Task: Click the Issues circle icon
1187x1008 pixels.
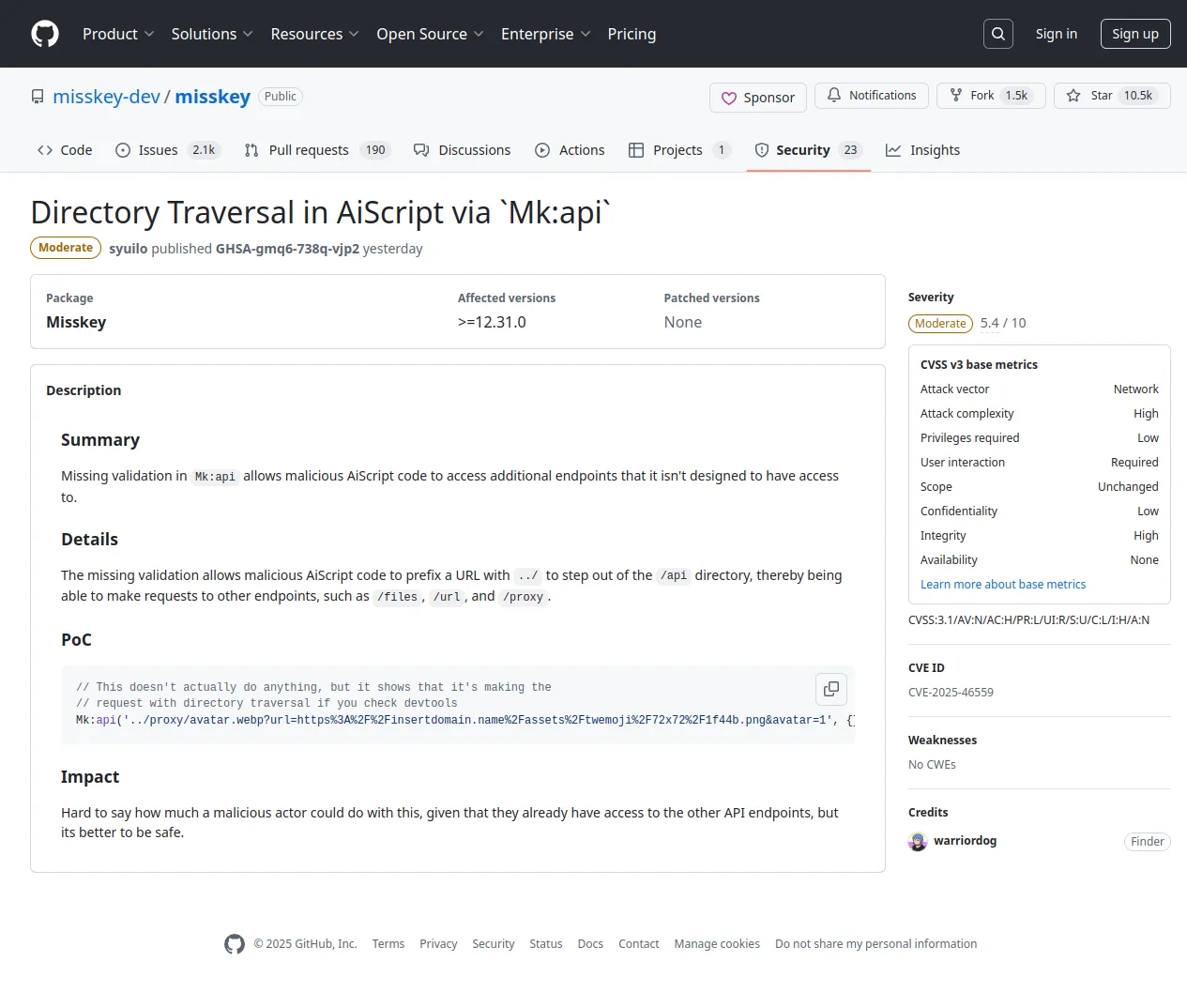Action: [123, 150]
